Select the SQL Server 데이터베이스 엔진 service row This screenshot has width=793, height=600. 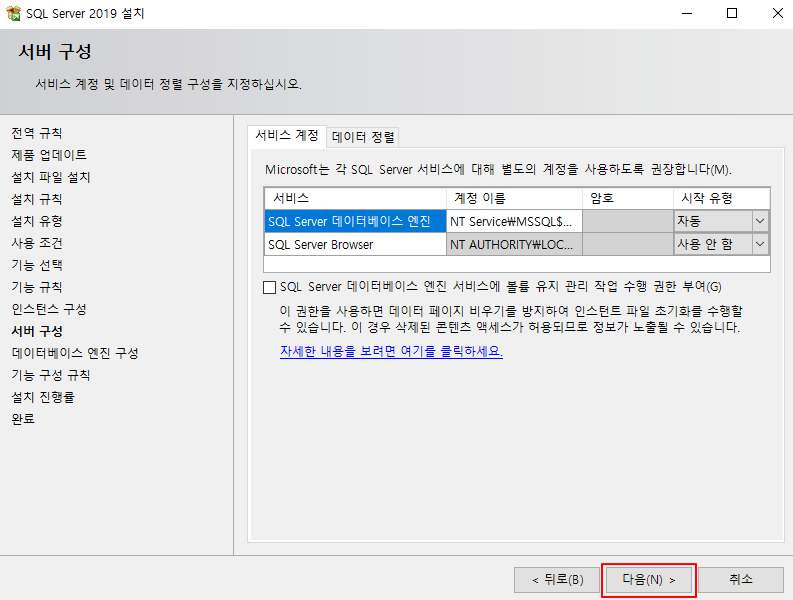click(x=355, y=221)
